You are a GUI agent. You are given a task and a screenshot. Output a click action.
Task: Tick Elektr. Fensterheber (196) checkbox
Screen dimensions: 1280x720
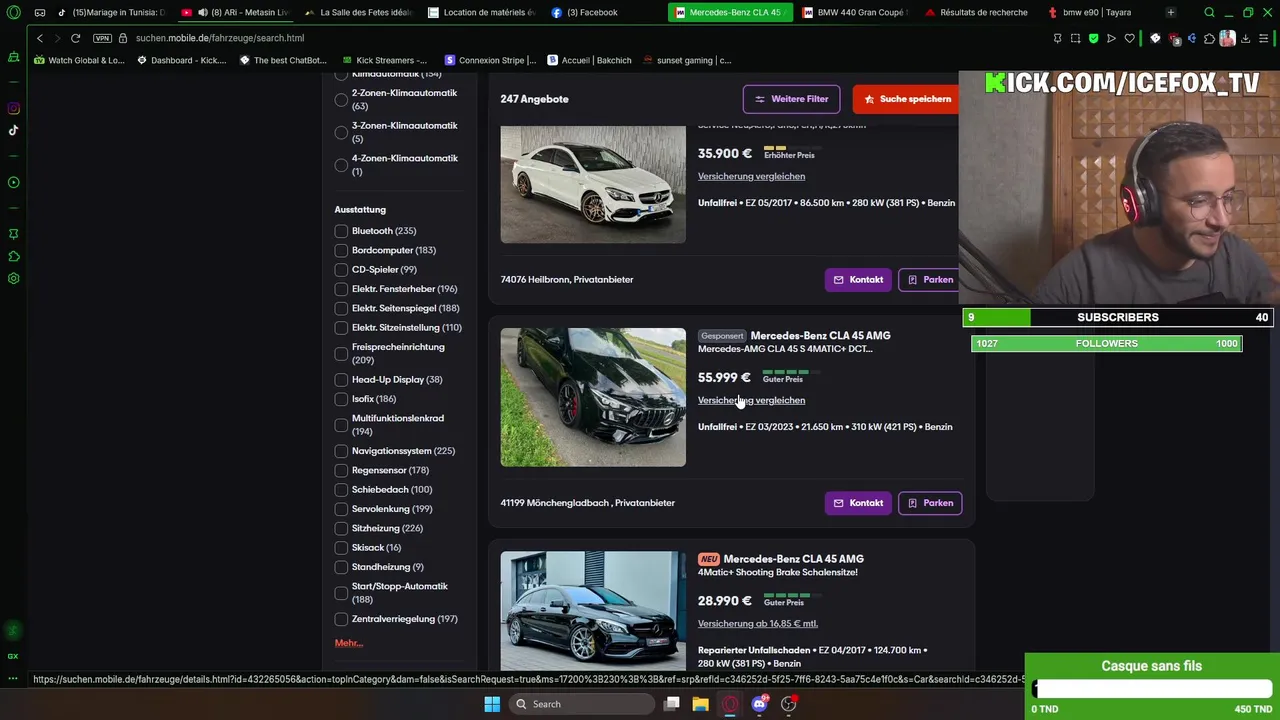(341, 289)
